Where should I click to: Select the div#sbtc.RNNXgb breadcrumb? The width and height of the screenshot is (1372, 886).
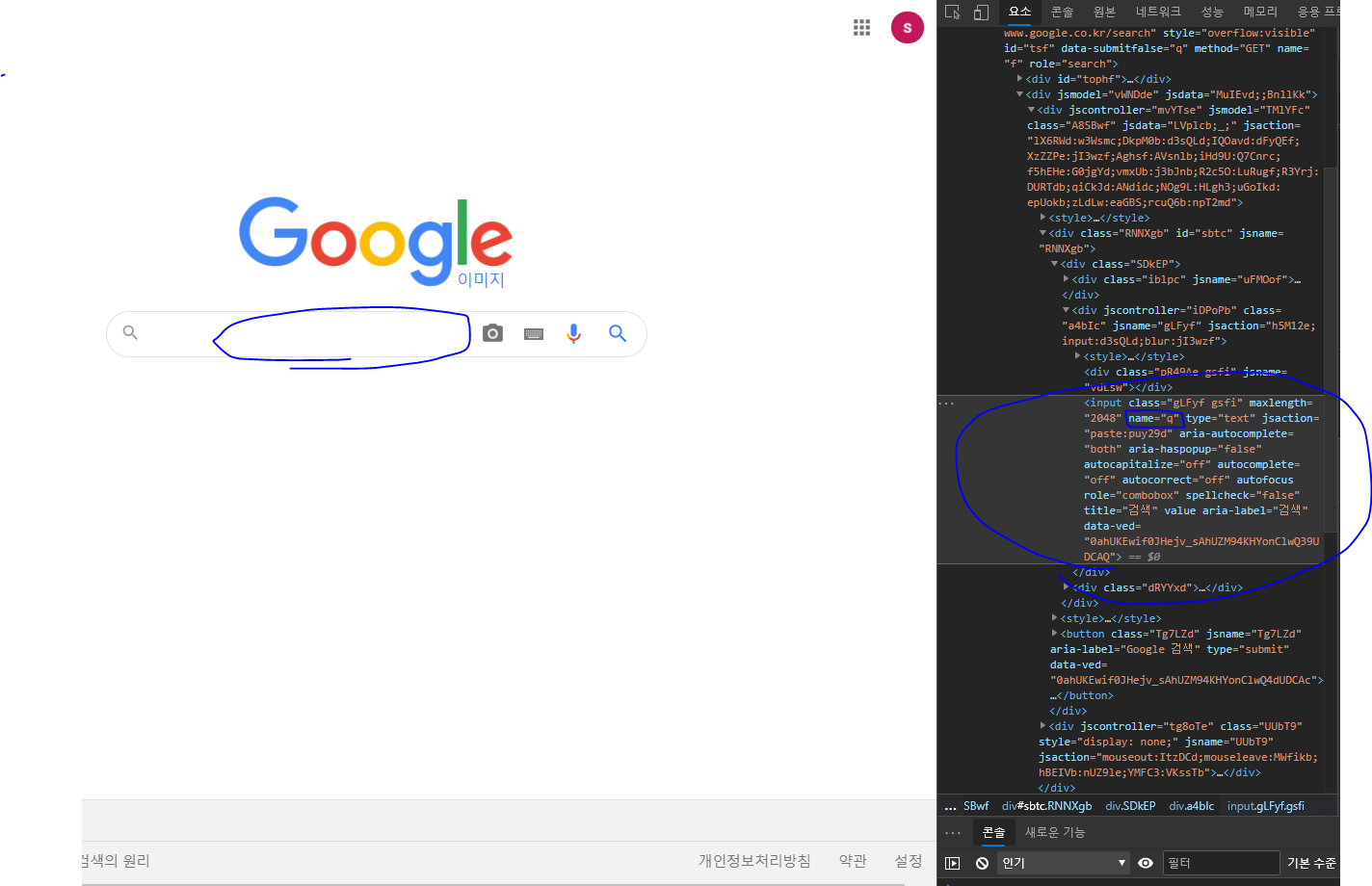1046,806
